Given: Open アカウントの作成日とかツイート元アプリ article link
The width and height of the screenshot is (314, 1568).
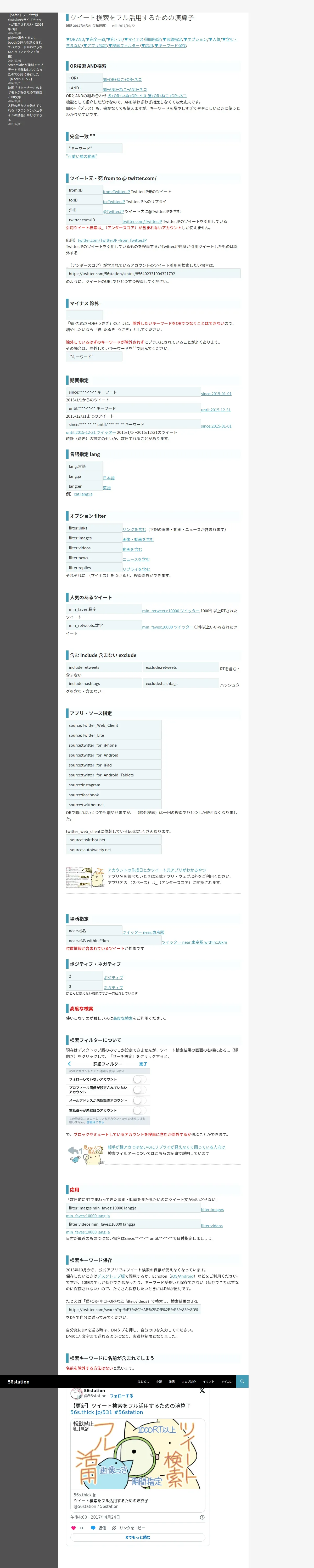Looking at the screenshot, I should [157, 871].
